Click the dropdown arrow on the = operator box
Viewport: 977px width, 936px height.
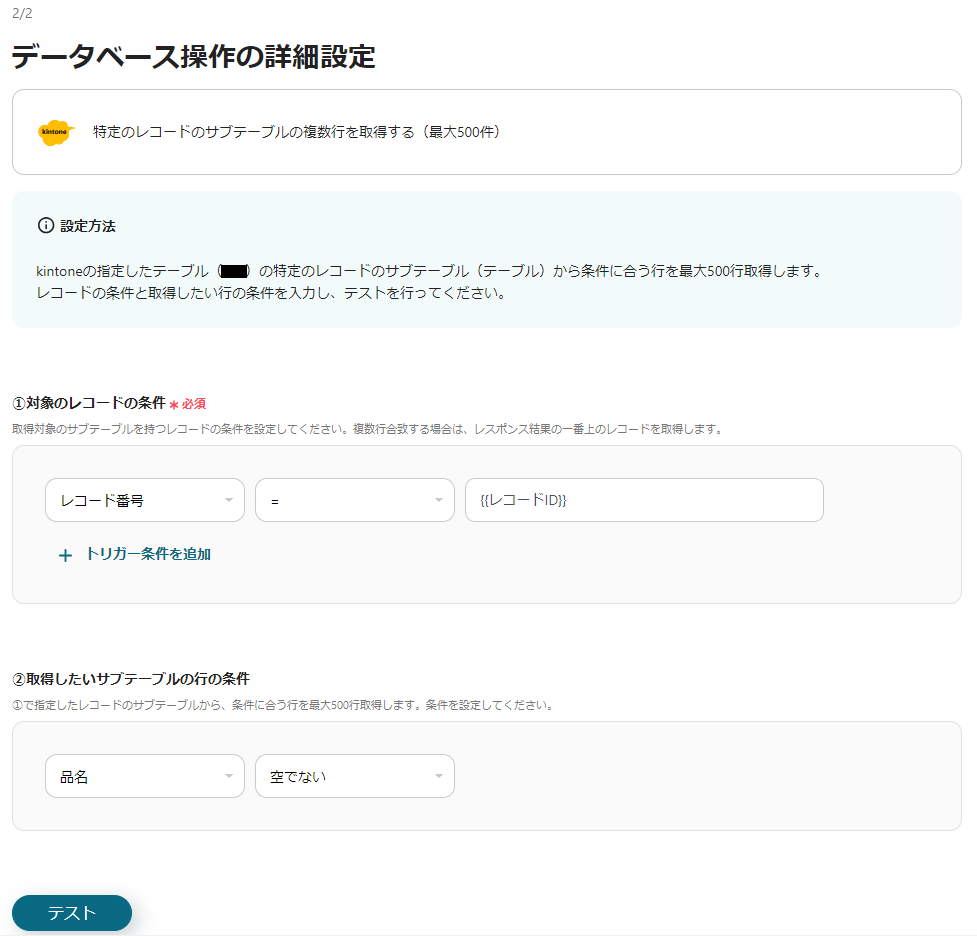tap(438, 500)
